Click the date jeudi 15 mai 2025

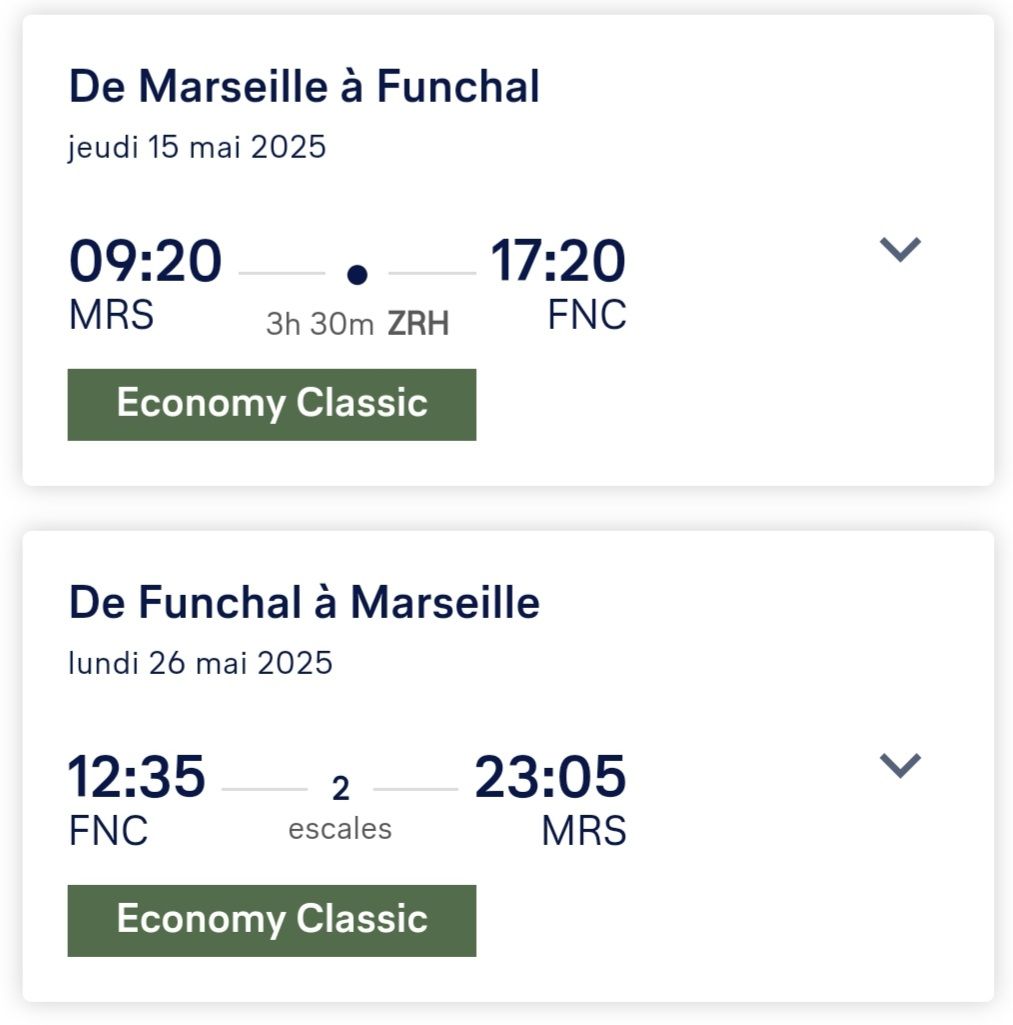pyautogui.click(x=197, y=148)
